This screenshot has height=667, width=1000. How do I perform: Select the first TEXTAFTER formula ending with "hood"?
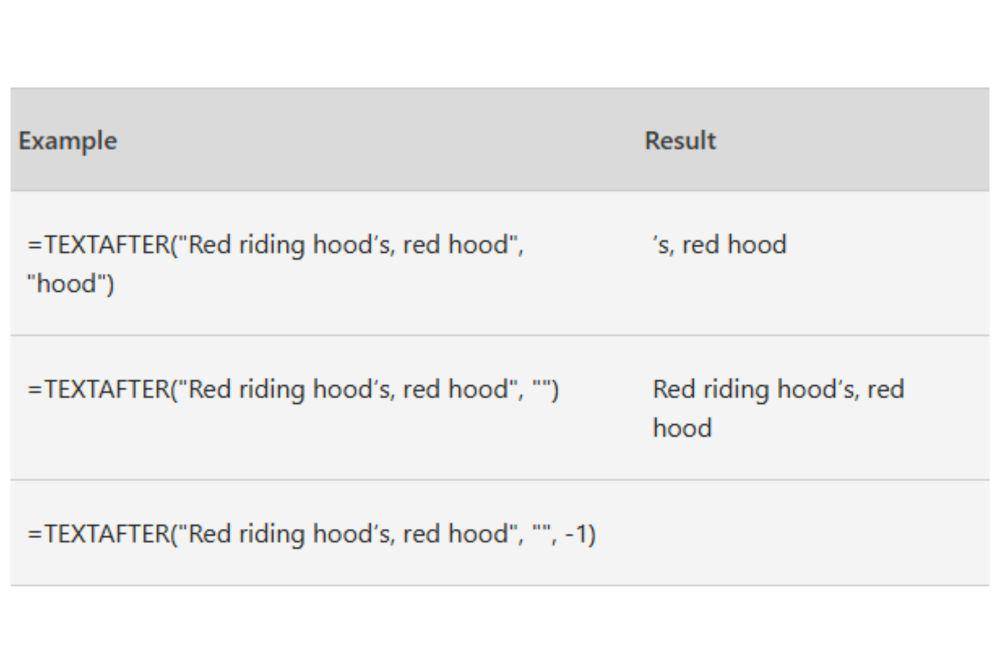tap(275, 263)
